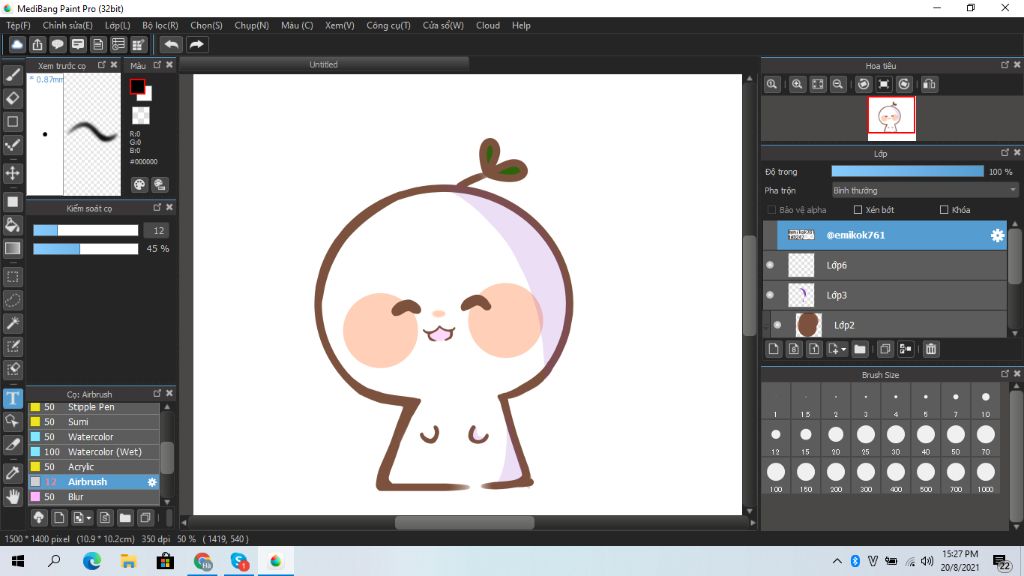Enable the Khóa lock checkbox
Viewport: 1024px width, 576px height.
click(x=944, y=210)
